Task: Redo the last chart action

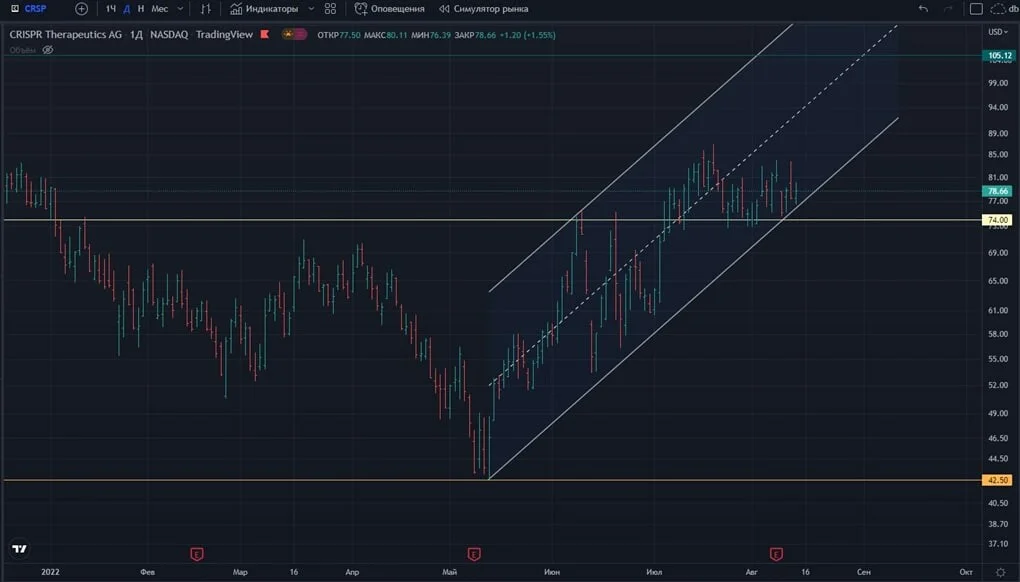Action: [948, 9]
